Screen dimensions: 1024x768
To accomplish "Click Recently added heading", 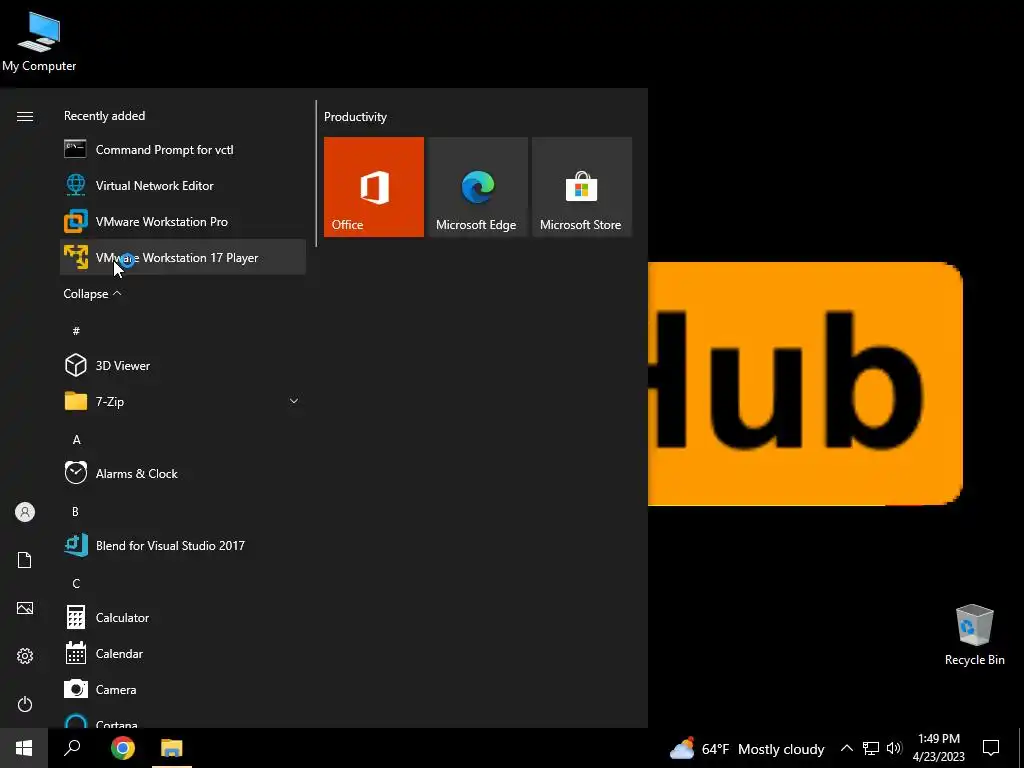I will tap(104, 116).
